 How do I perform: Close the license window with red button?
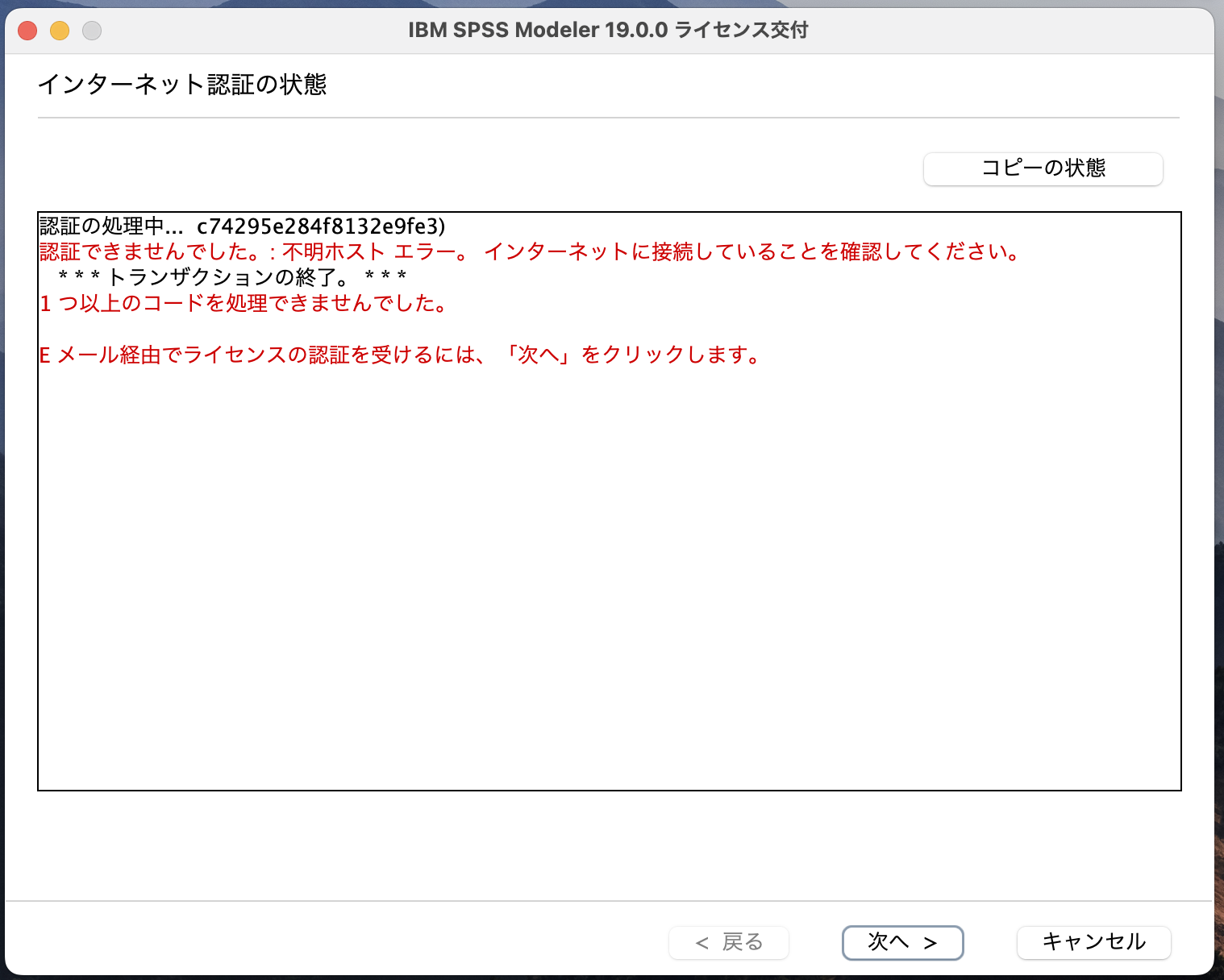coord(27,31)
